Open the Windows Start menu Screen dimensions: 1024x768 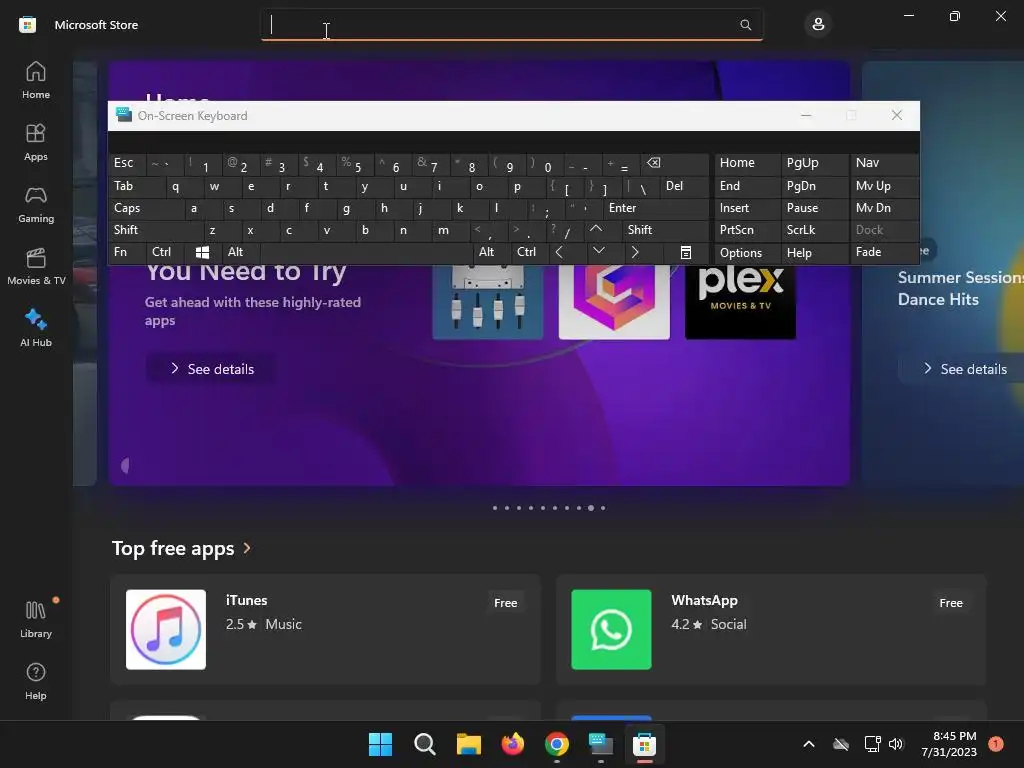(380, 744)
